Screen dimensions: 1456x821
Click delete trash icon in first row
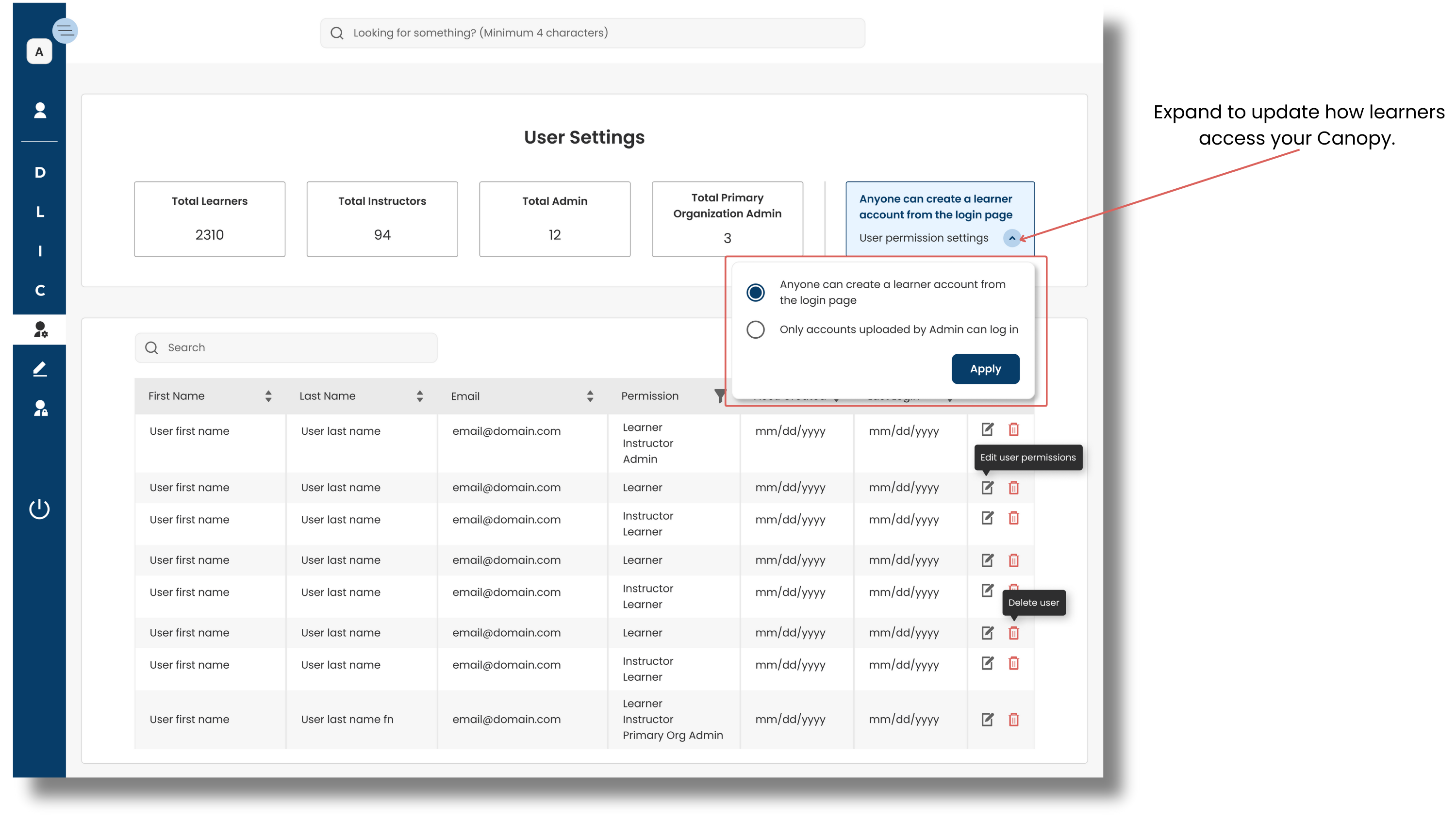point(1013,429)
